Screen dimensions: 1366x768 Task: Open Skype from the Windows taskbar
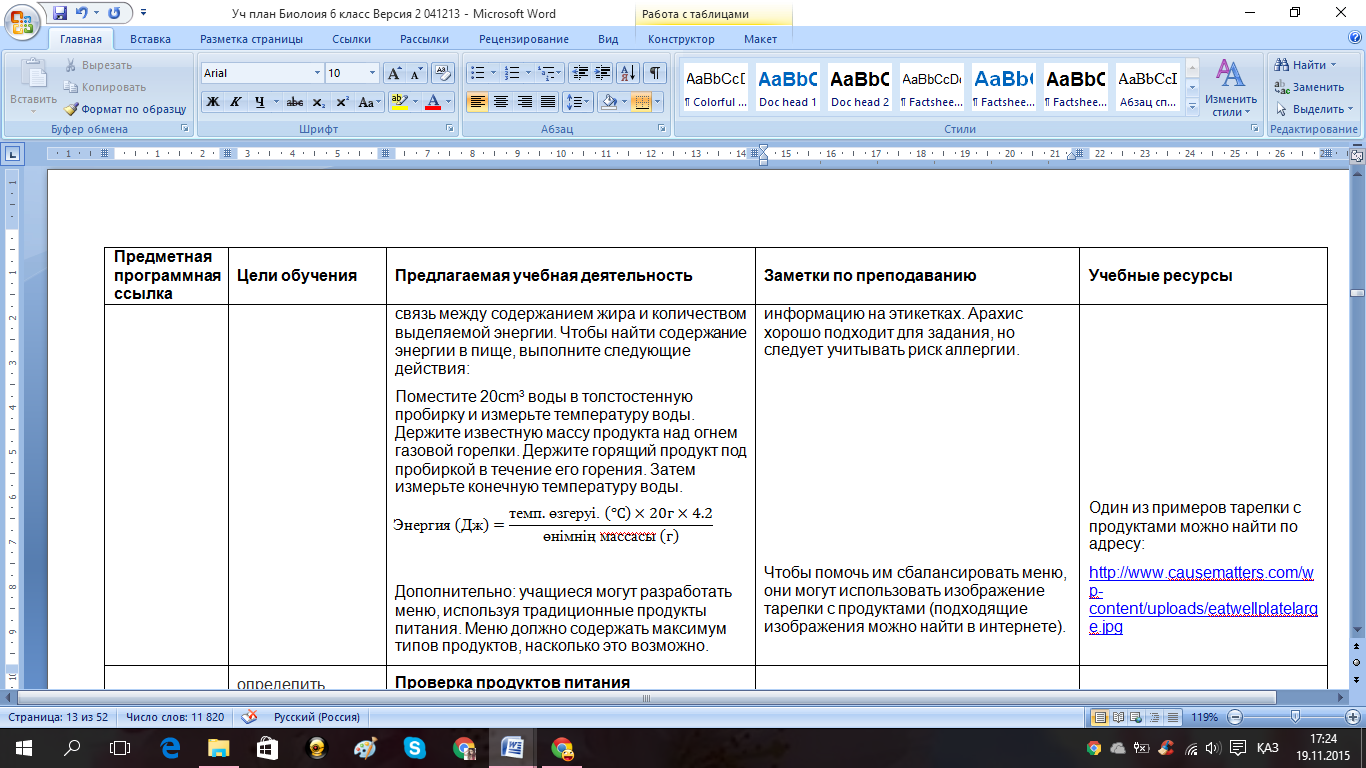(415, 747)
